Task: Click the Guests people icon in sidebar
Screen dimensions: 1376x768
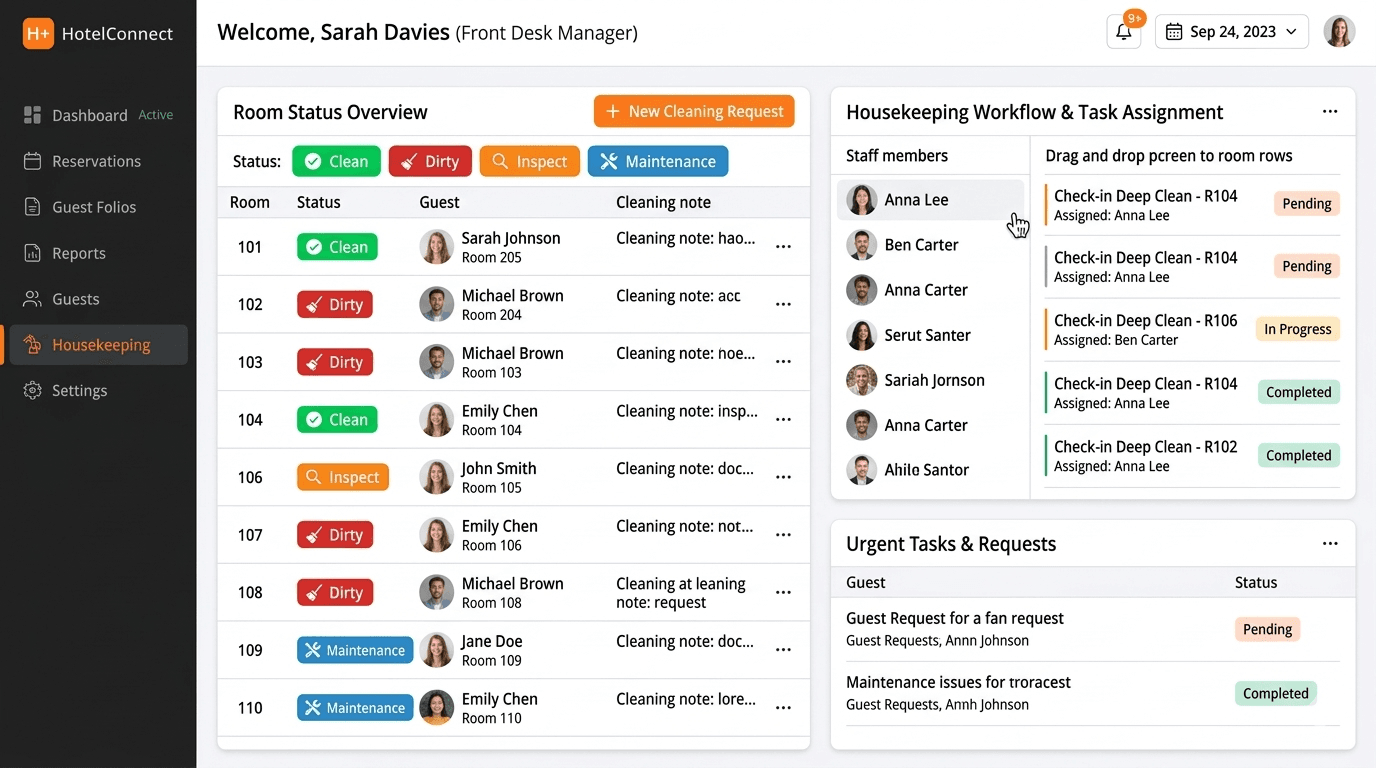Action: (x=33, y=299)
